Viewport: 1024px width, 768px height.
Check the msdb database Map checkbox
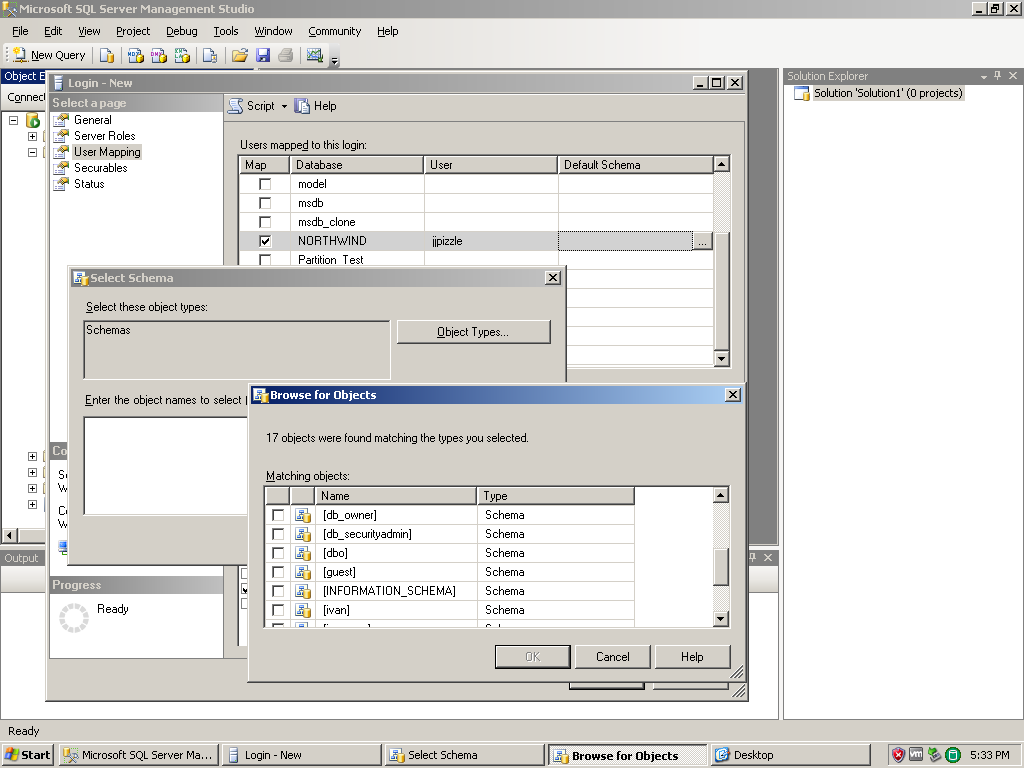[264, 203]
